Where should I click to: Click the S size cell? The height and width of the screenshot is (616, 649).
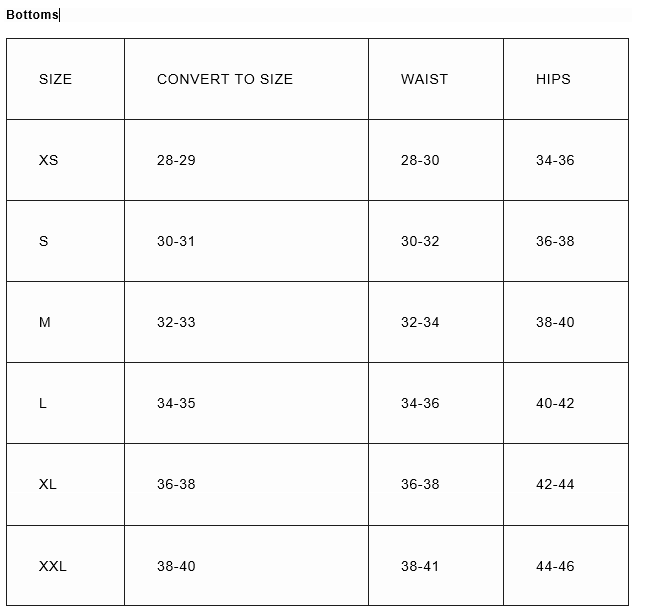pyautogui.click(x=65, y=241)
